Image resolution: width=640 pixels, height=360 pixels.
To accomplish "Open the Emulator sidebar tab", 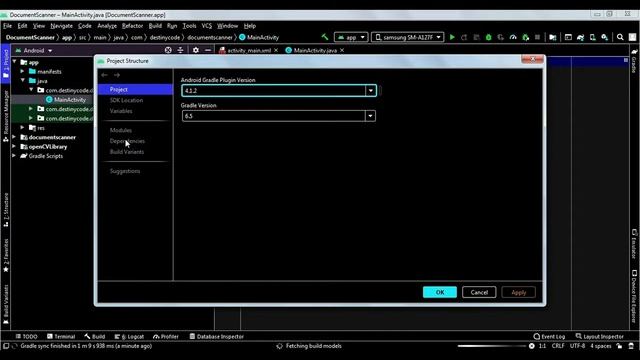I will pos(634,244).
